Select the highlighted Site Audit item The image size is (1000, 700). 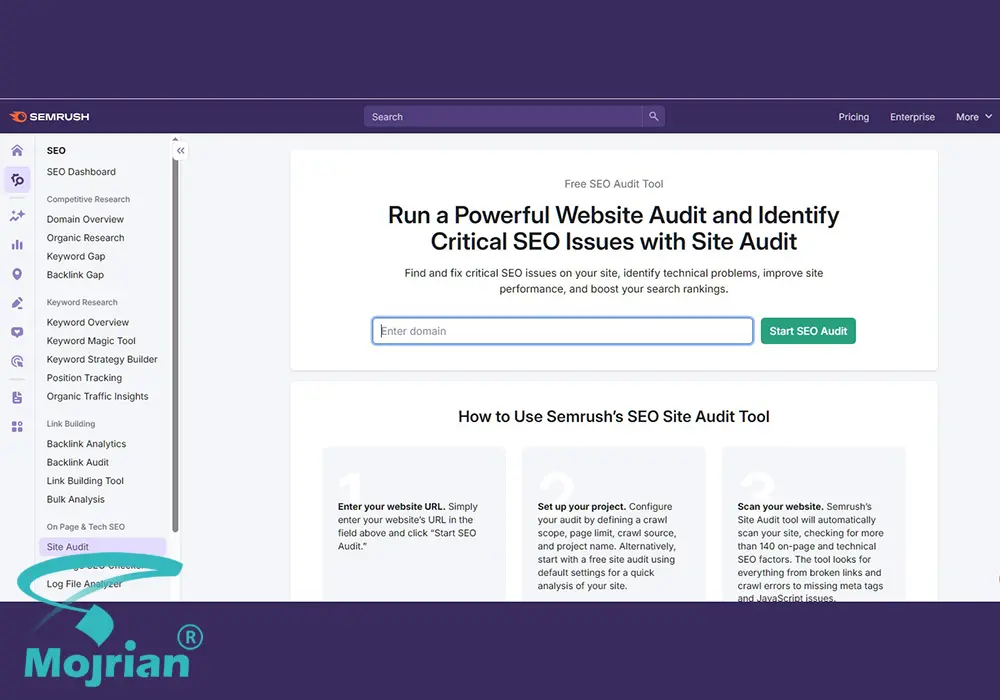103,547
